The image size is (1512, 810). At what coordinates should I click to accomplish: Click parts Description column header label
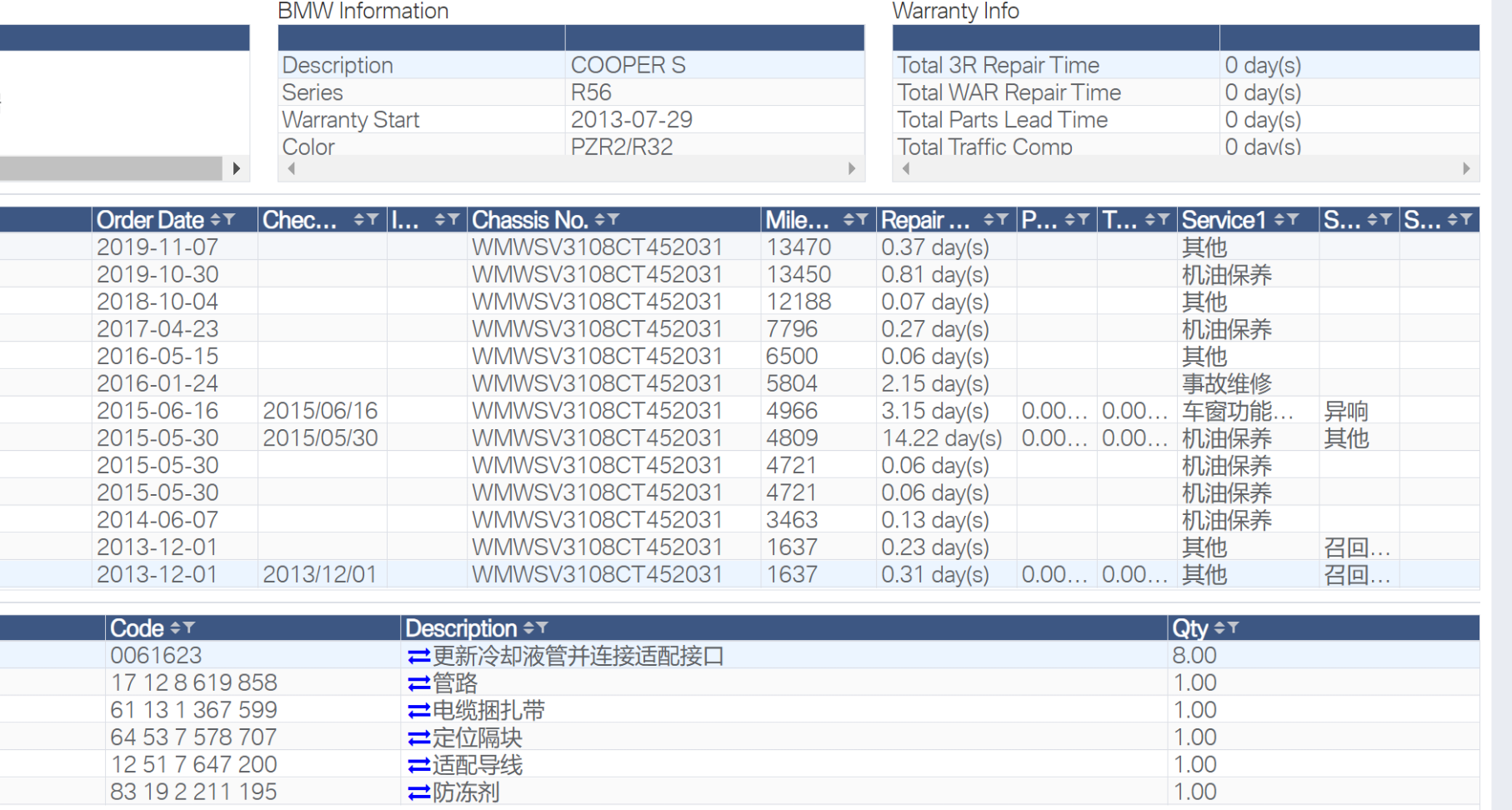pos(461,628)
